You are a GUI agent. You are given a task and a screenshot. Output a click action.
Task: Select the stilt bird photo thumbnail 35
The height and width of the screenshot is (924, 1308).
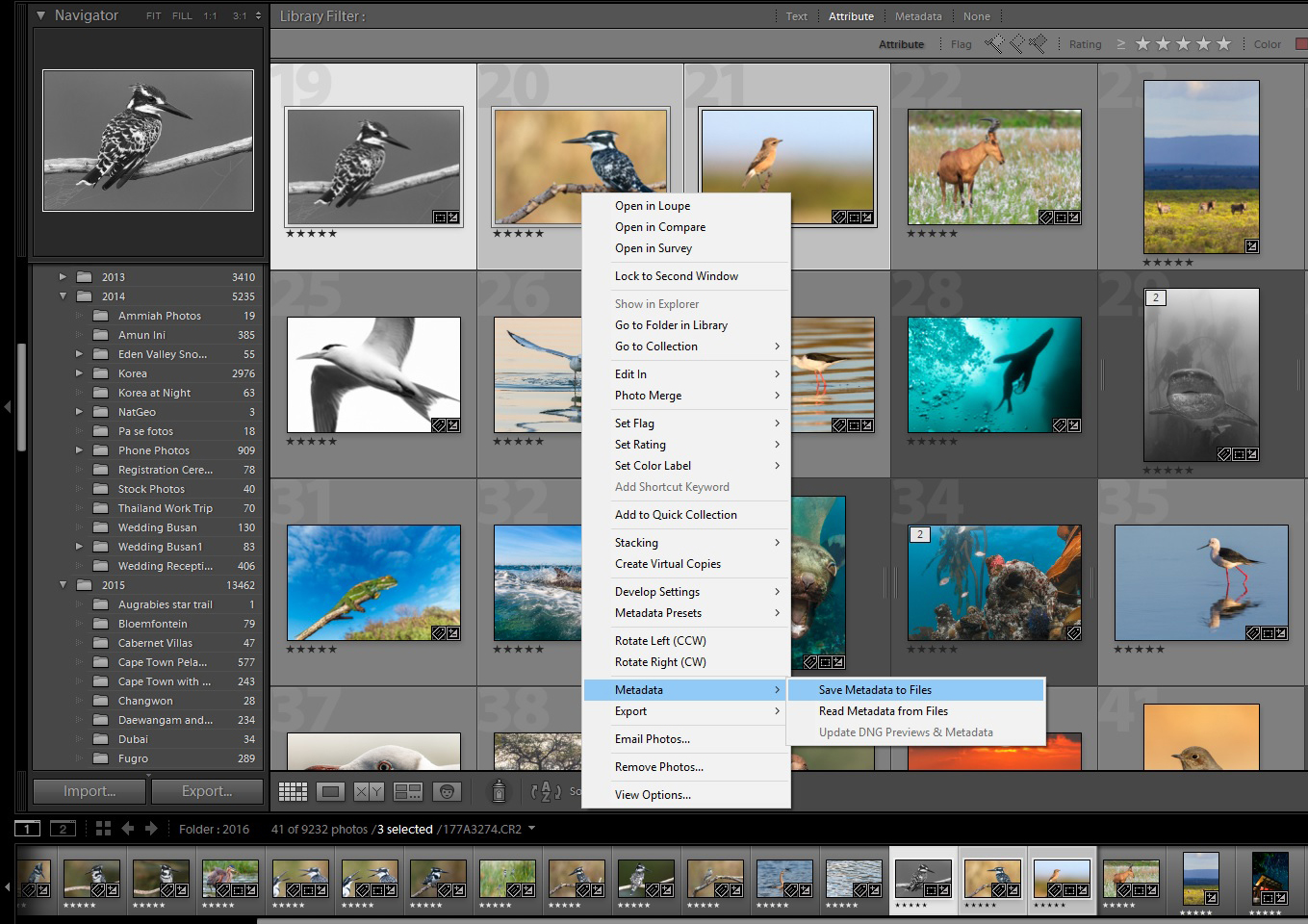pyautogui.click(x=1201, y=582)
